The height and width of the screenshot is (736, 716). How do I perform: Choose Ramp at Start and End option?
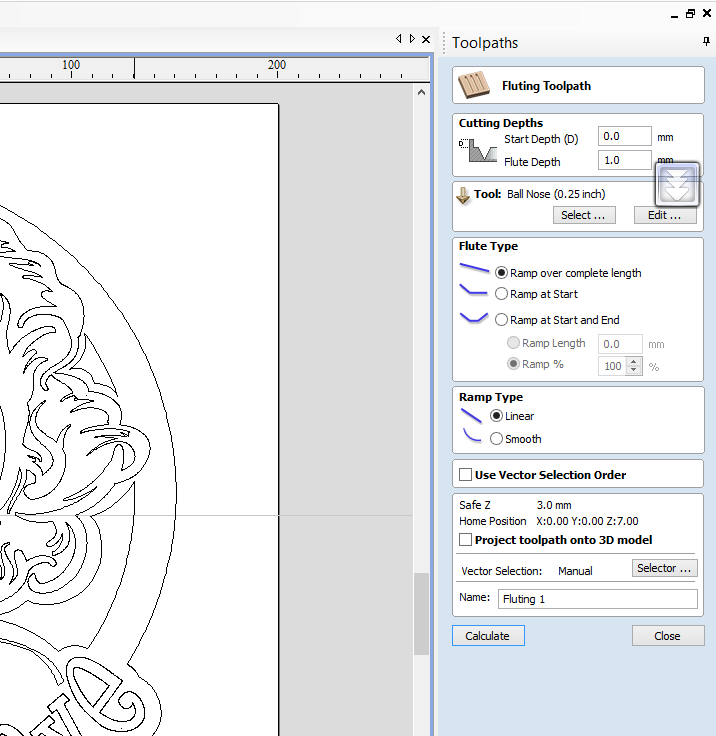coord(501,320)
